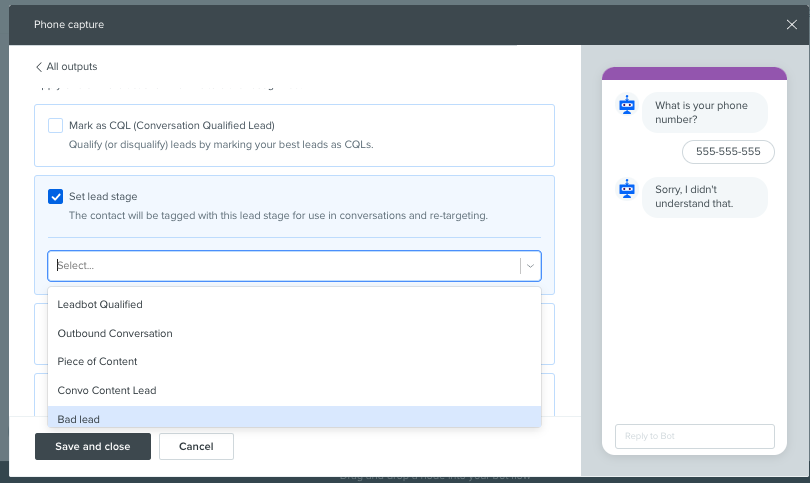Screen dimensions: 810x483
Task: Choose Outbound Conversation option
Action: (294, 333)
